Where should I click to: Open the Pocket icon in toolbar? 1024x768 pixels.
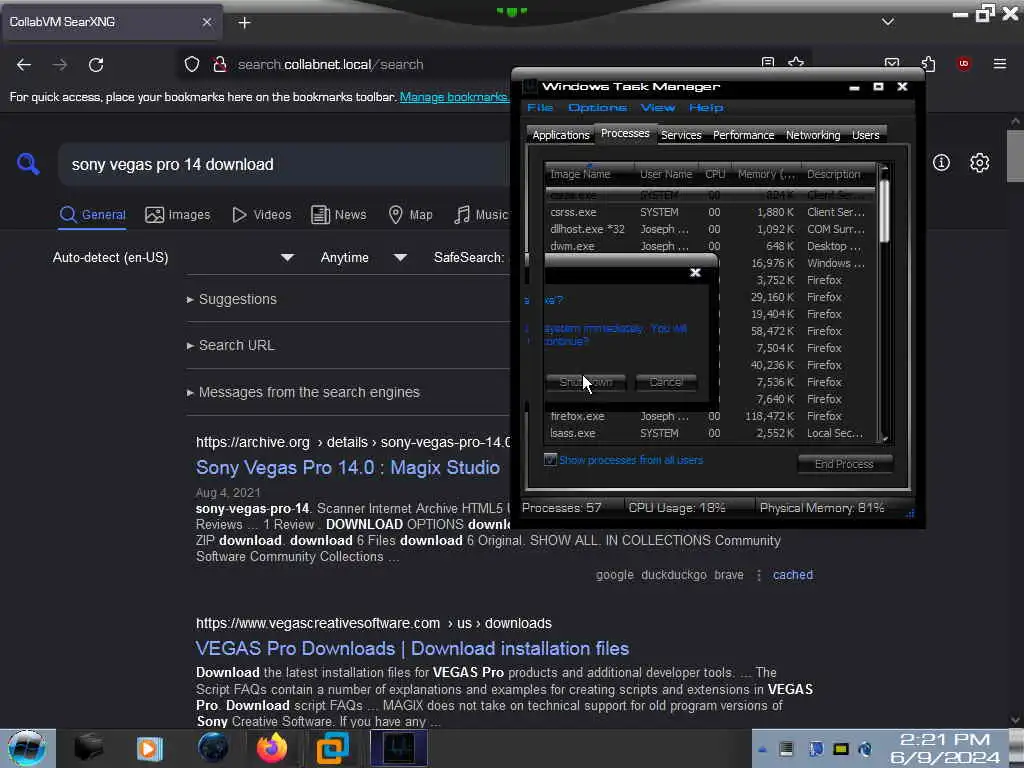click(891, 63)
